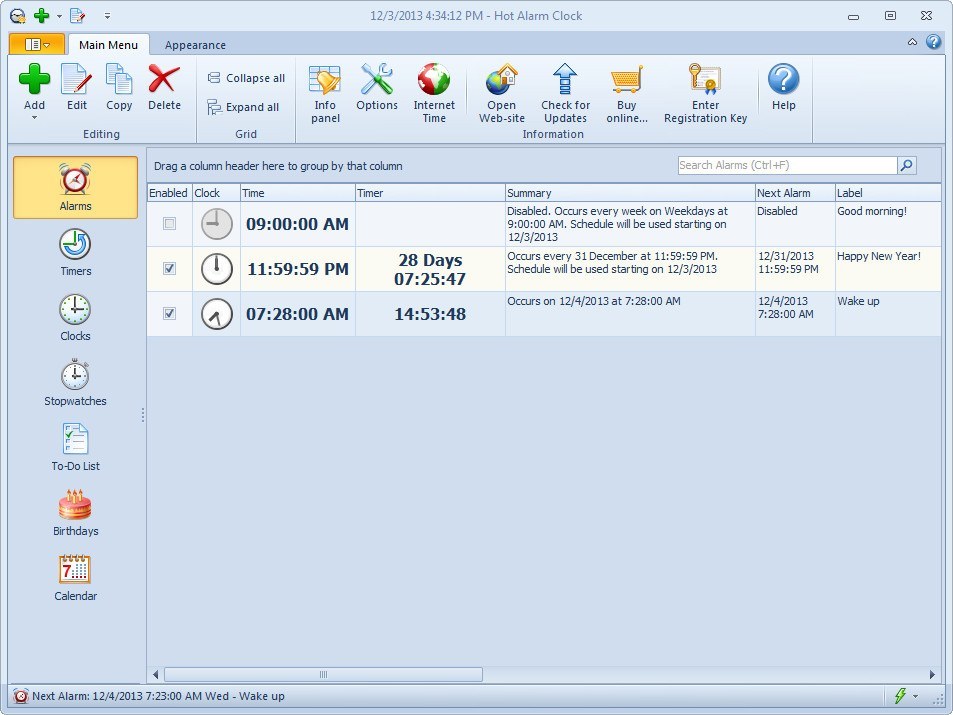The height and width of the screenshot is (715, 953).
Task: Open the status bar lightning dropdown
Action: click(x=915, y=696)
